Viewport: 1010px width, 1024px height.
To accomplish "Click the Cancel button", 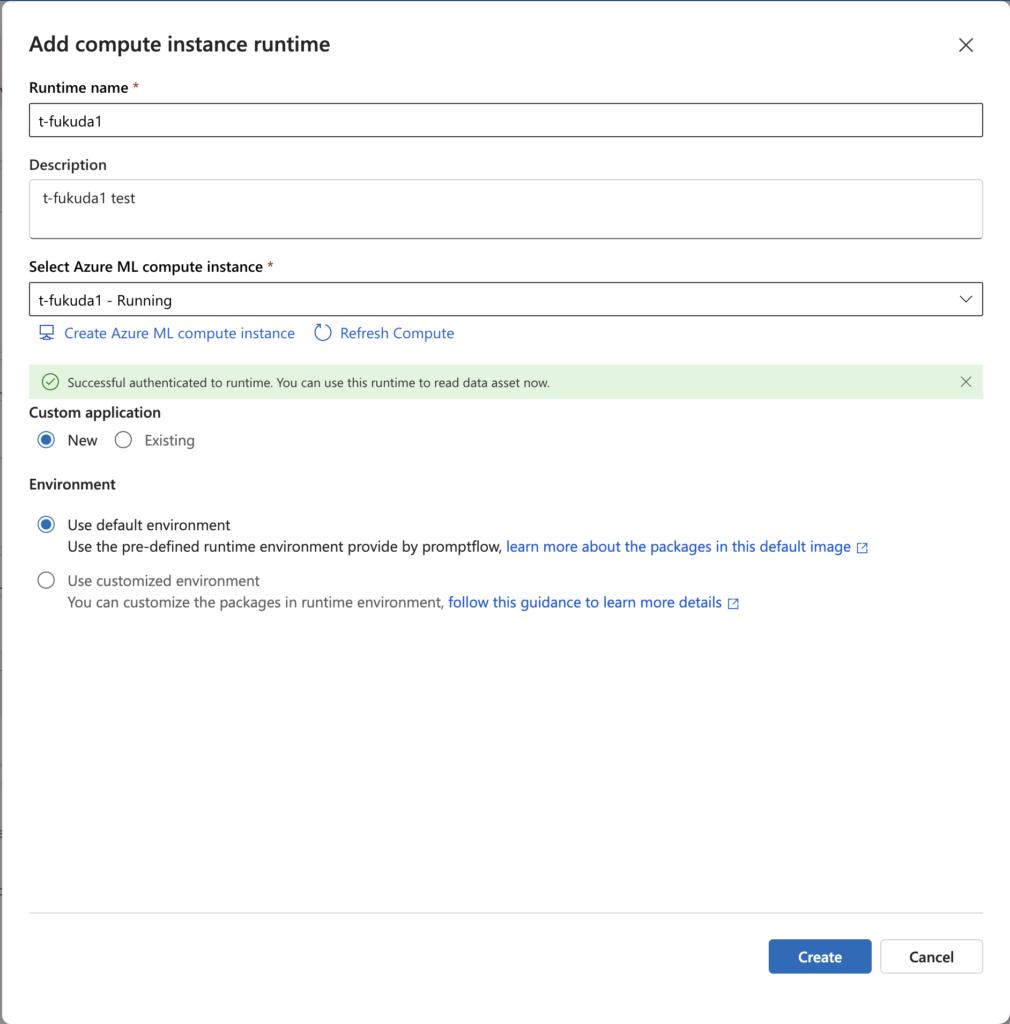I will coord(931,957).
